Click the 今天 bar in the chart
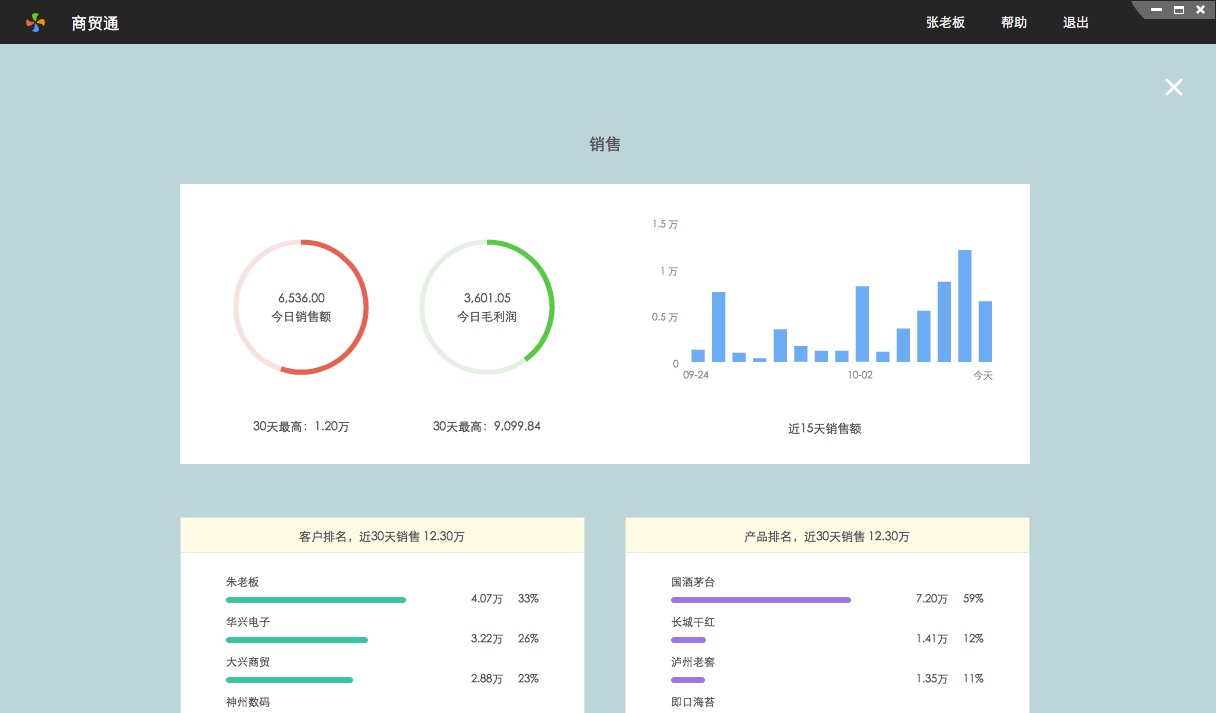Image resolution: width=1216 pixels, height=713 pixels. pyautogui.click(x=985, y=331)
